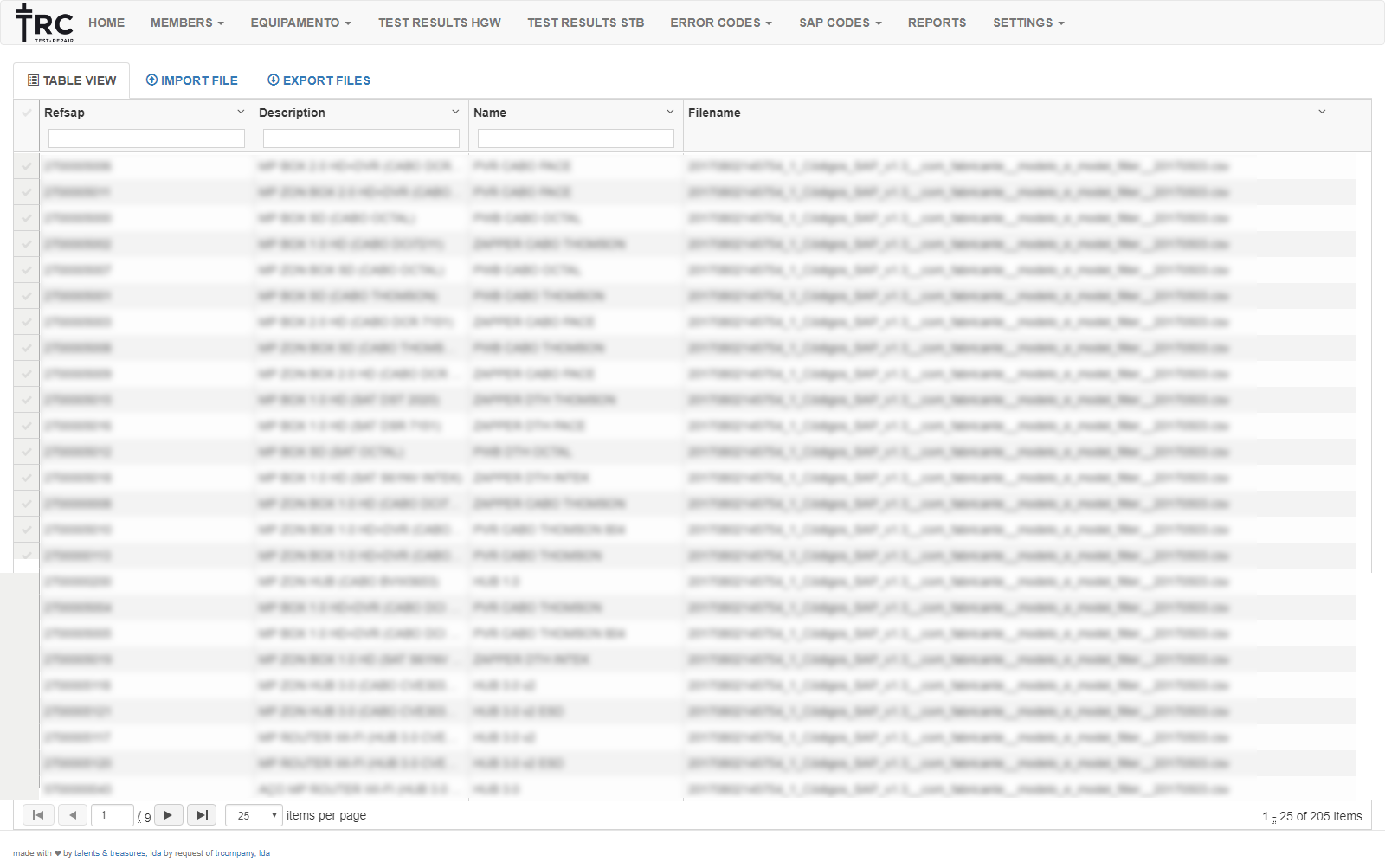The image size is (1385, 868).
Task: Click the page number input box
Action: [x=113, y=815]
